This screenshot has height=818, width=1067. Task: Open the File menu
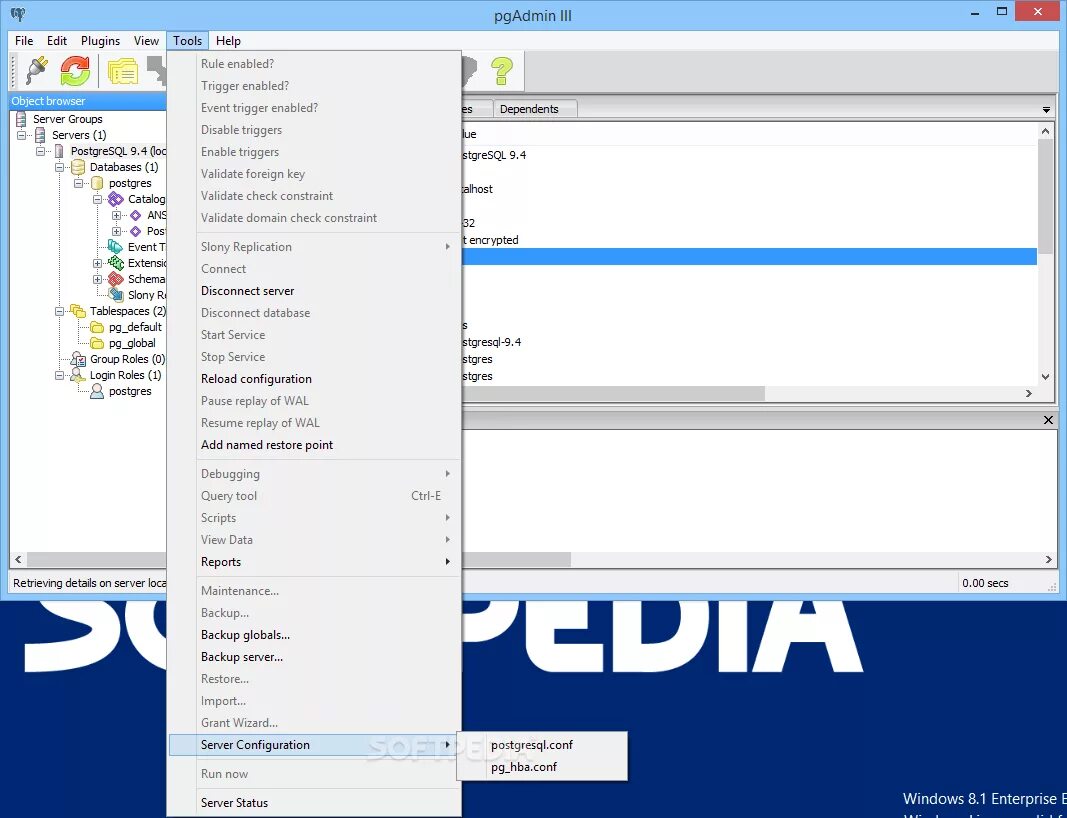click(x=24, y=41)
